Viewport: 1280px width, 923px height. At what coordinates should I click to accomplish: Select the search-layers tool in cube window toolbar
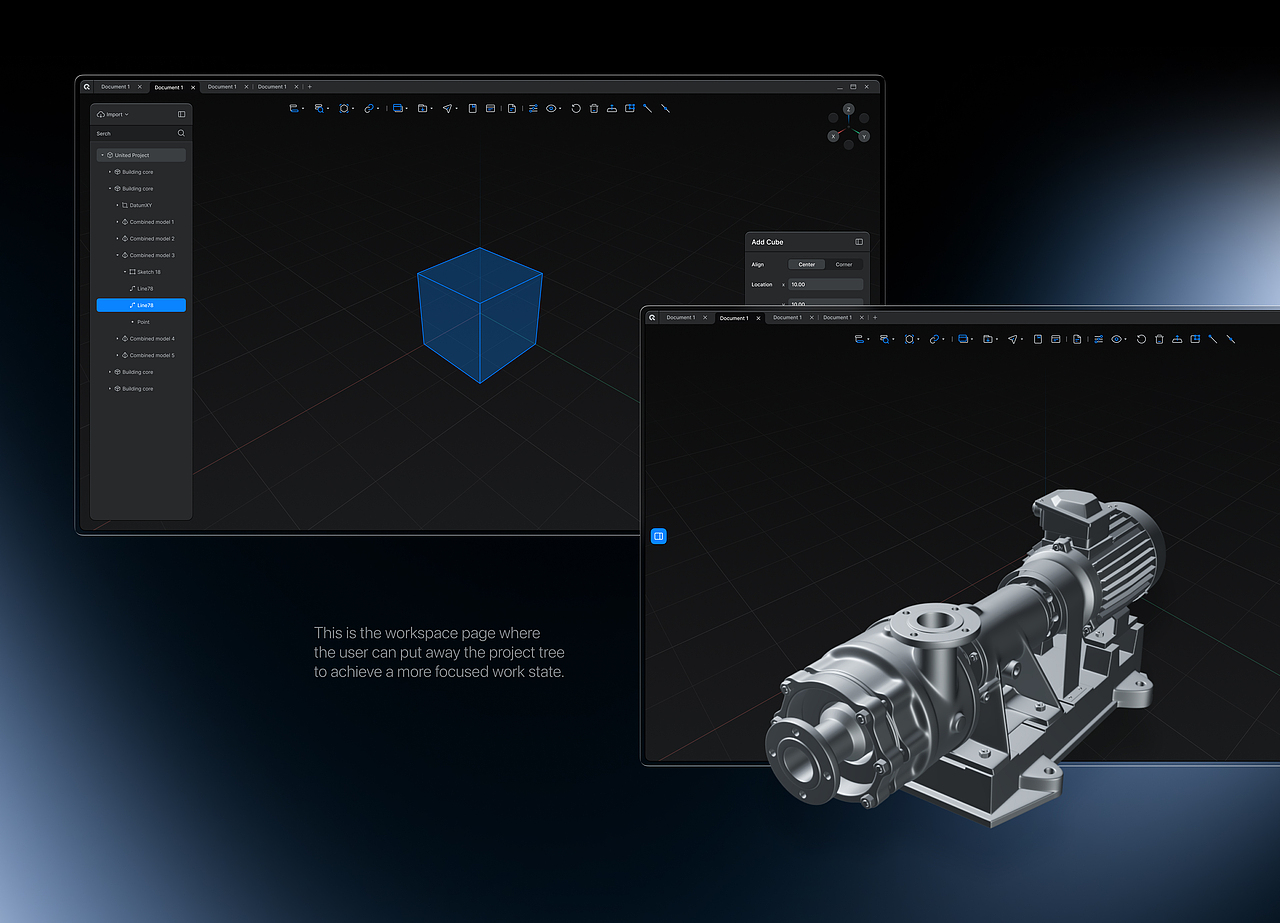coord(319,108)
